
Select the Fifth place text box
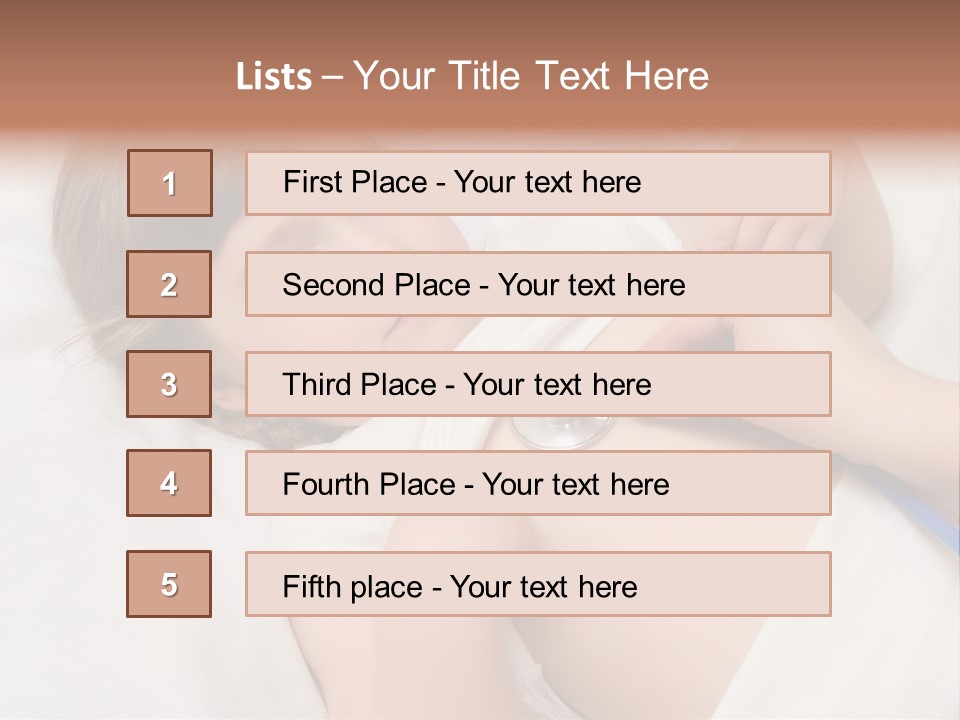pyautogui.click(x=538, y=584)
